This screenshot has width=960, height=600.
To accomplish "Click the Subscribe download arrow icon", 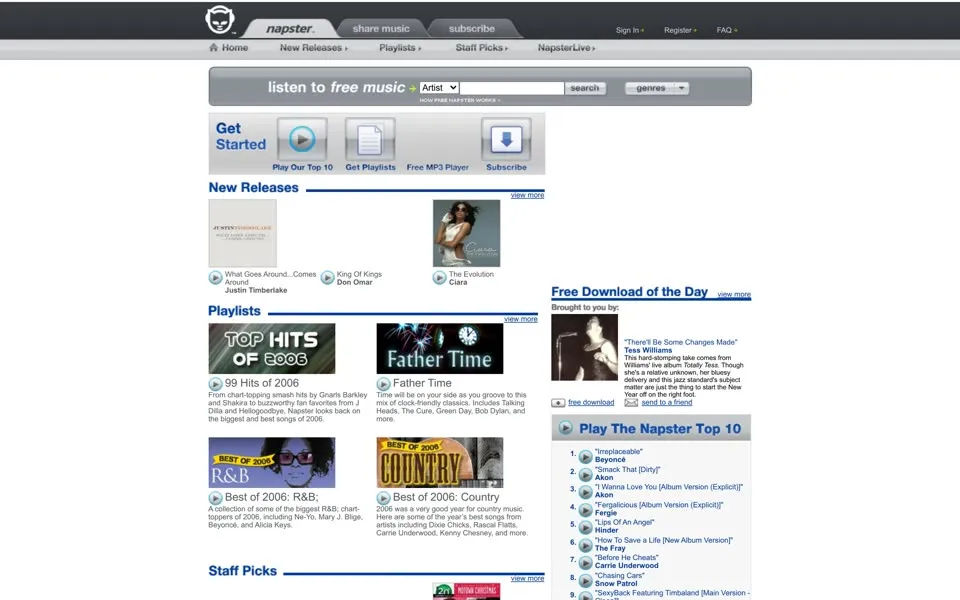I will click(x=506, y=139).
